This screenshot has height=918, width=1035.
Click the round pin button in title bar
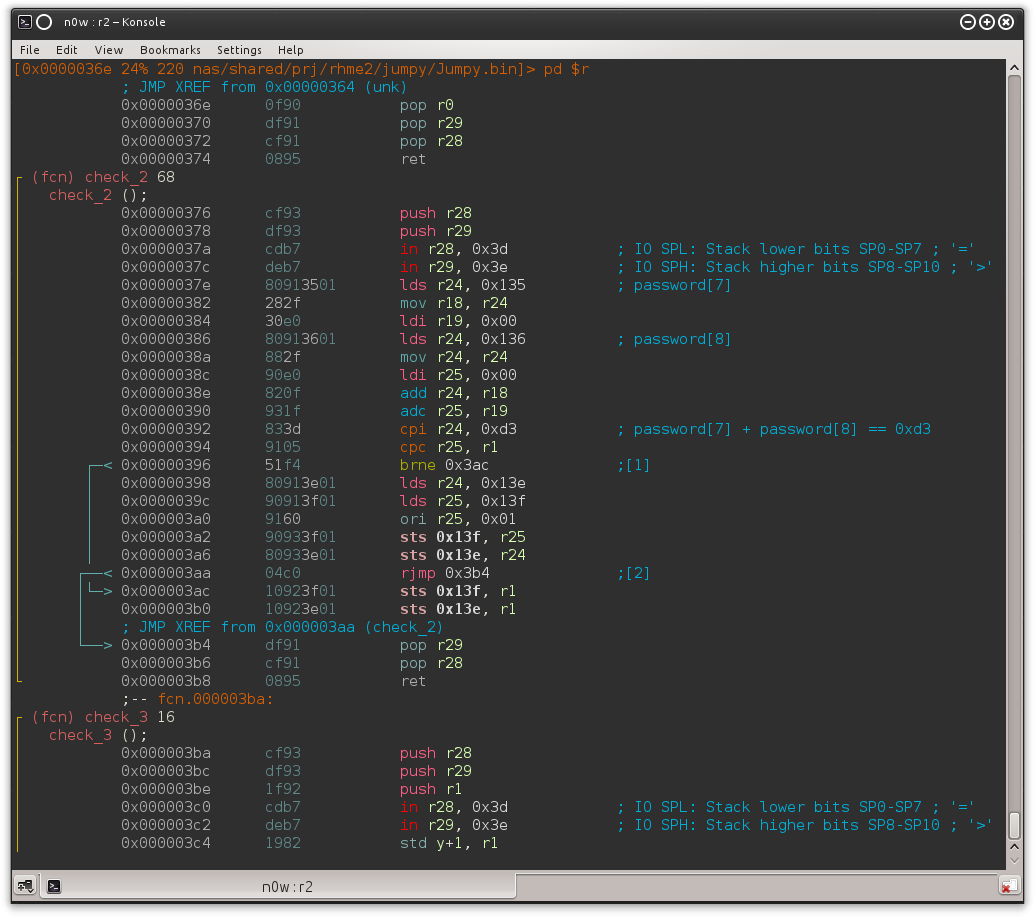click(44, 22)
